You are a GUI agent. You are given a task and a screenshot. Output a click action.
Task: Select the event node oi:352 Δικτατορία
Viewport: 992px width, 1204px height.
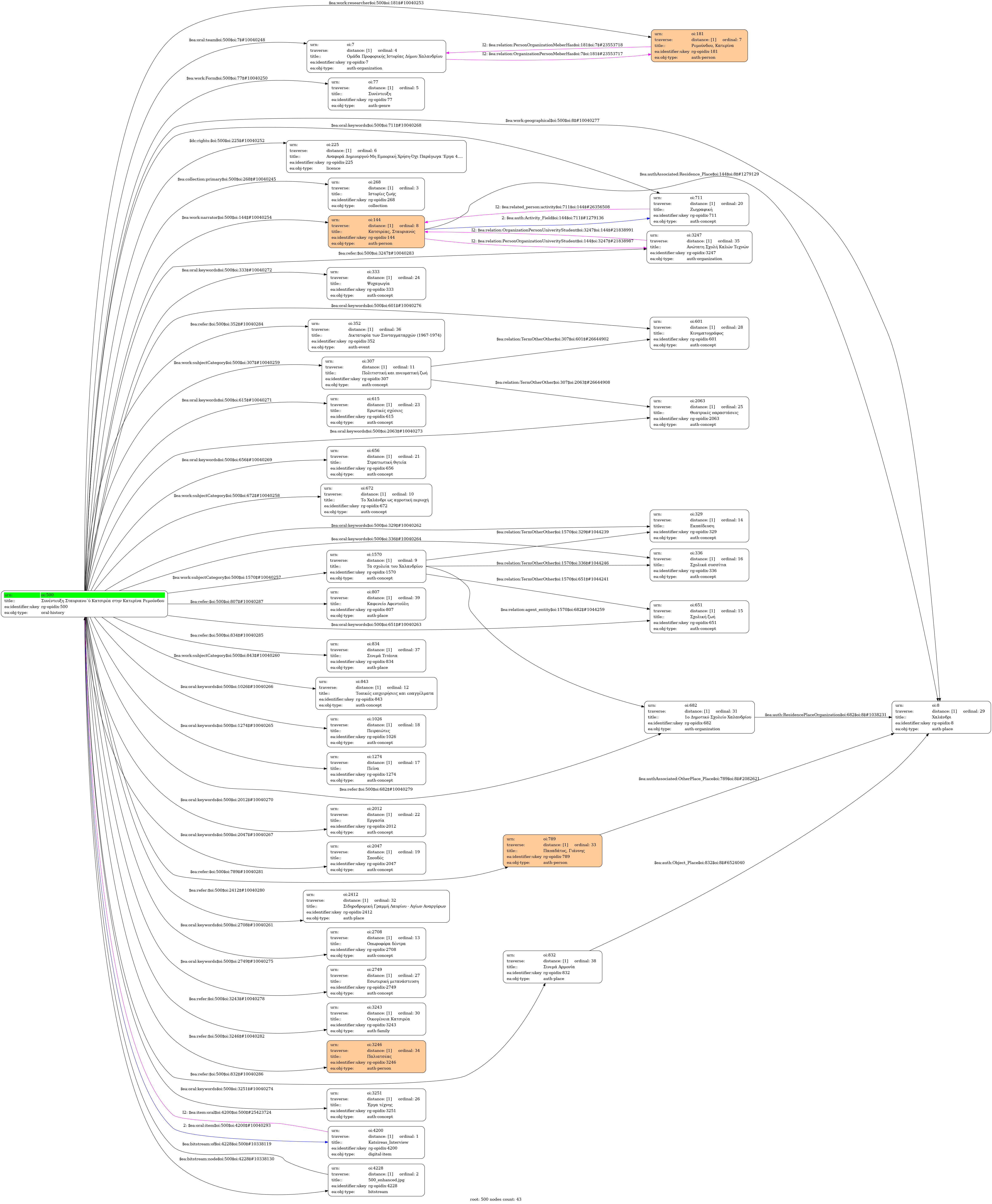[376, 335]
